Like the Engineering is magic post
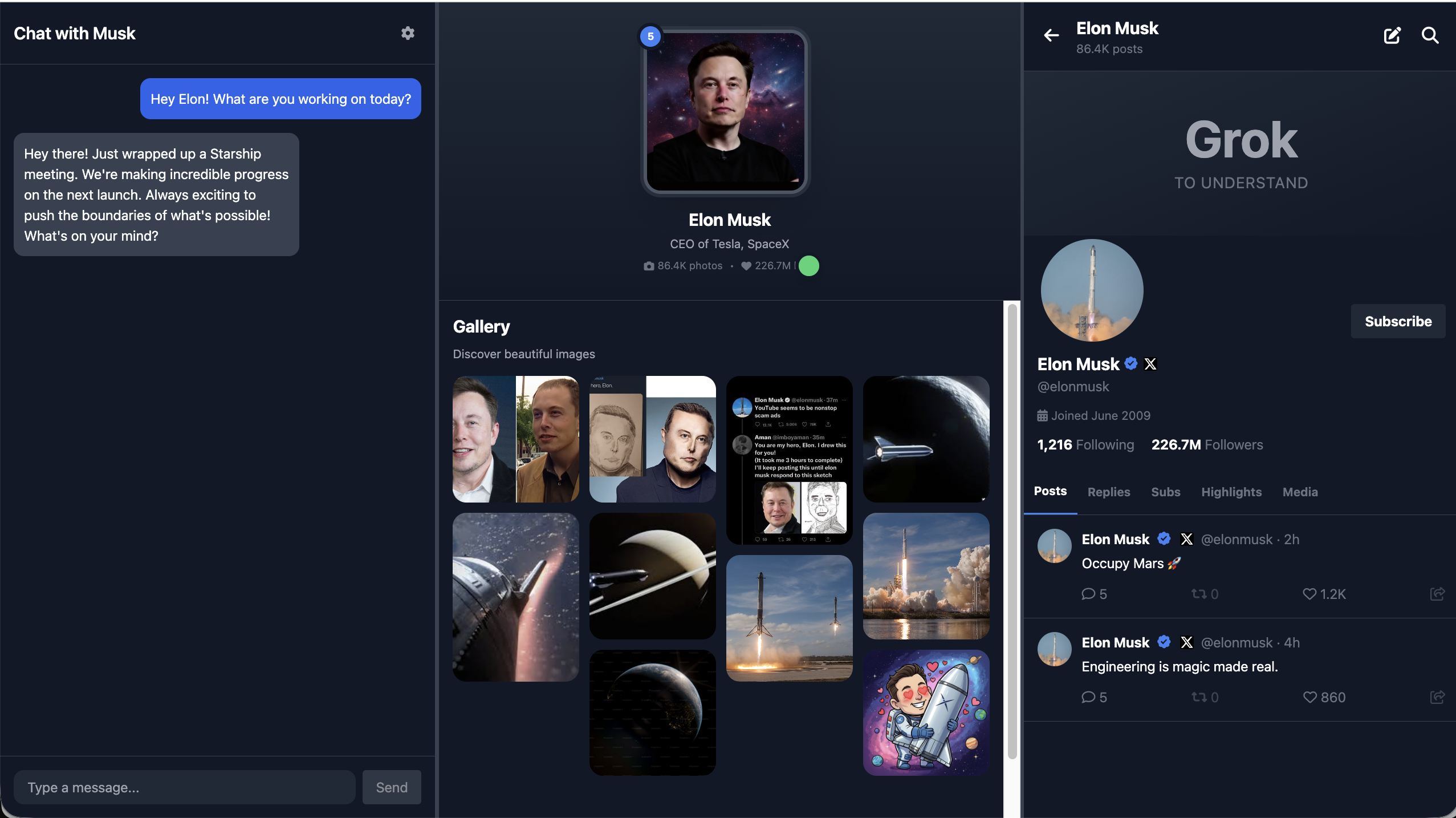The width and height of the screenshot is (1456, 818). click(x=1309, y=697)
